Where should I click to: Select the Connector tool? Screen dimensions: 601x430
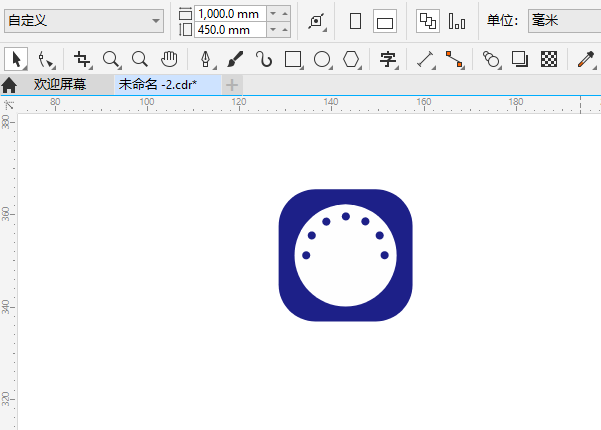click(x=455, y=60)
